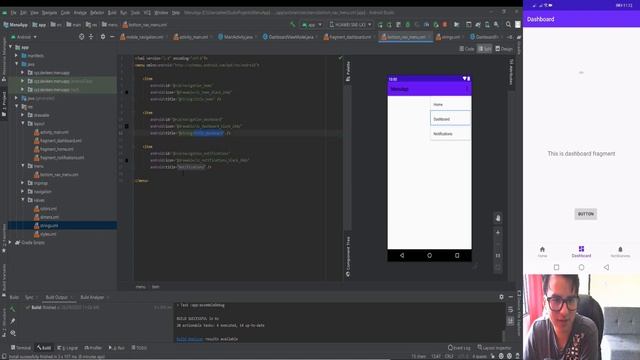The height and width of the screenshot is (360, 640).
Task: Select Dashboard item in design preview
Action: 451,119
